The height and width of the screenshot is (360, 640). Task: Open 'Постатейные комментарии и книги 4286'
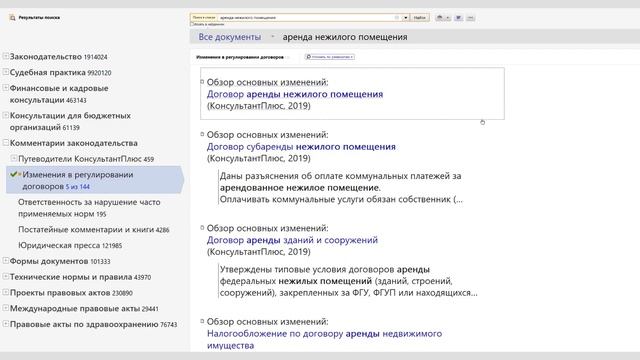93,229
